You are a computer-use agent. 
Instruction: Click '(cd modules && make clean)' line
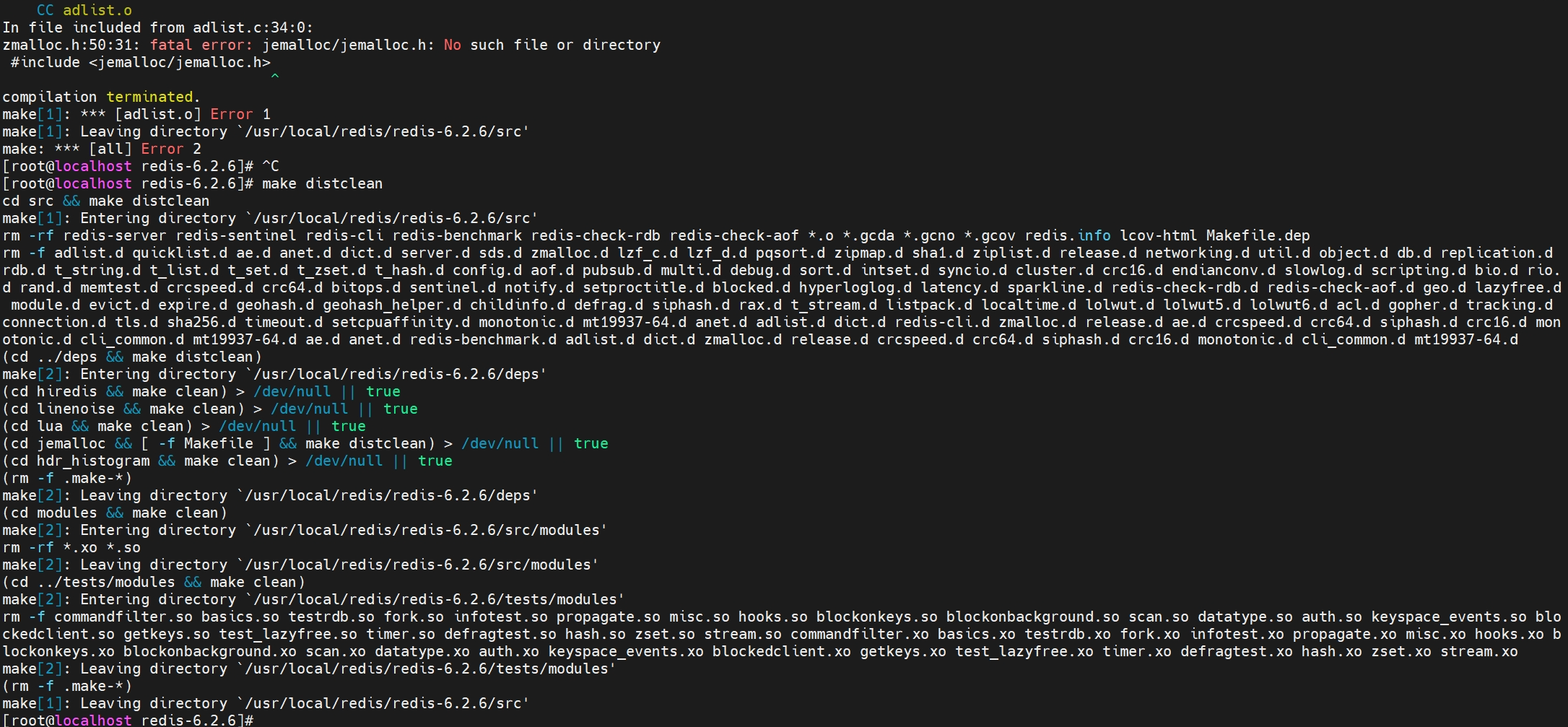115,513
